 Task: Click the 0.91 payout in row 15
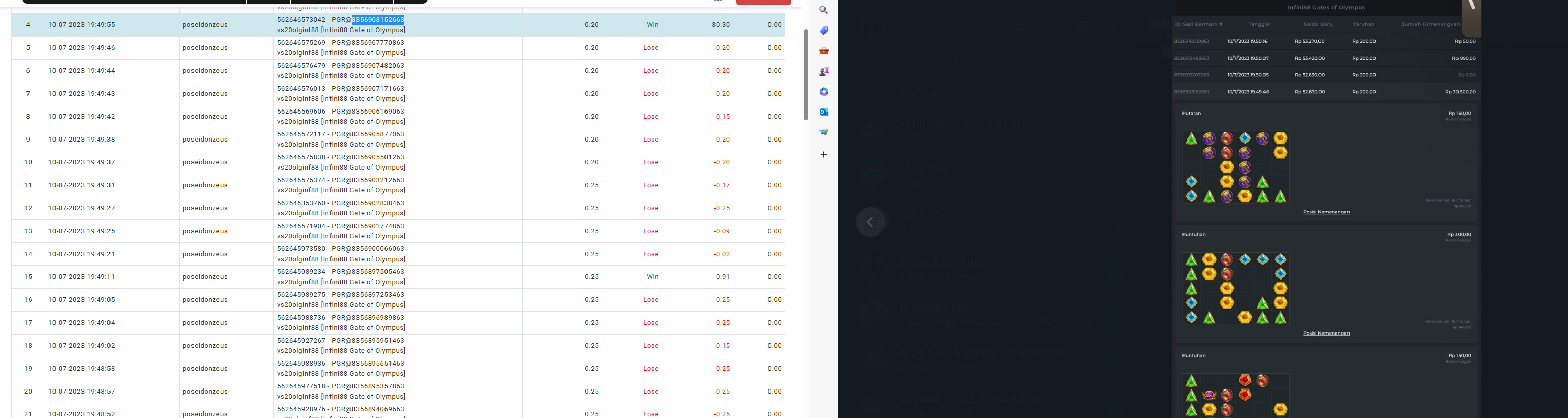(723, 277)
